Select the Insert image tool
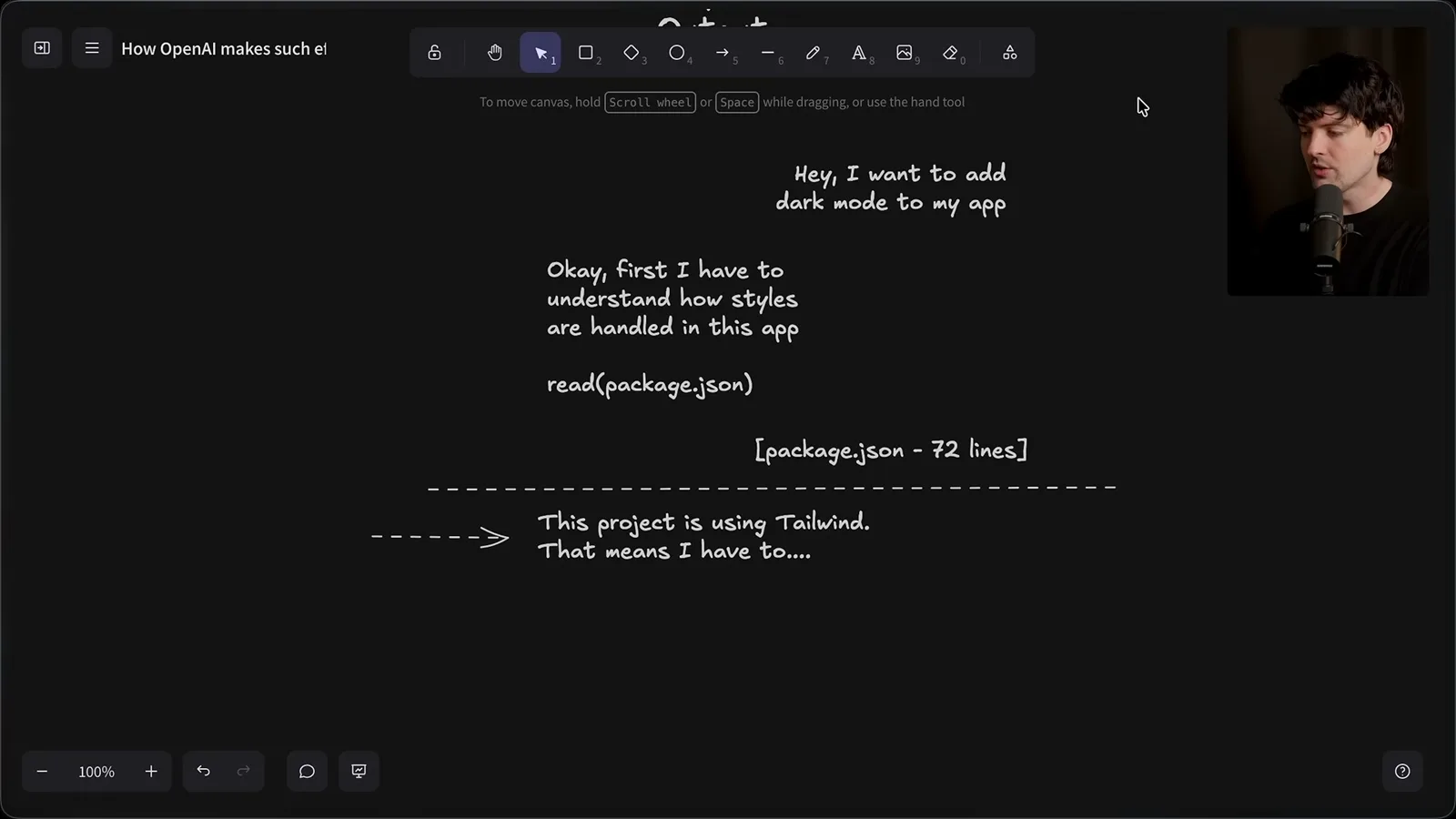 click(905, 53)
